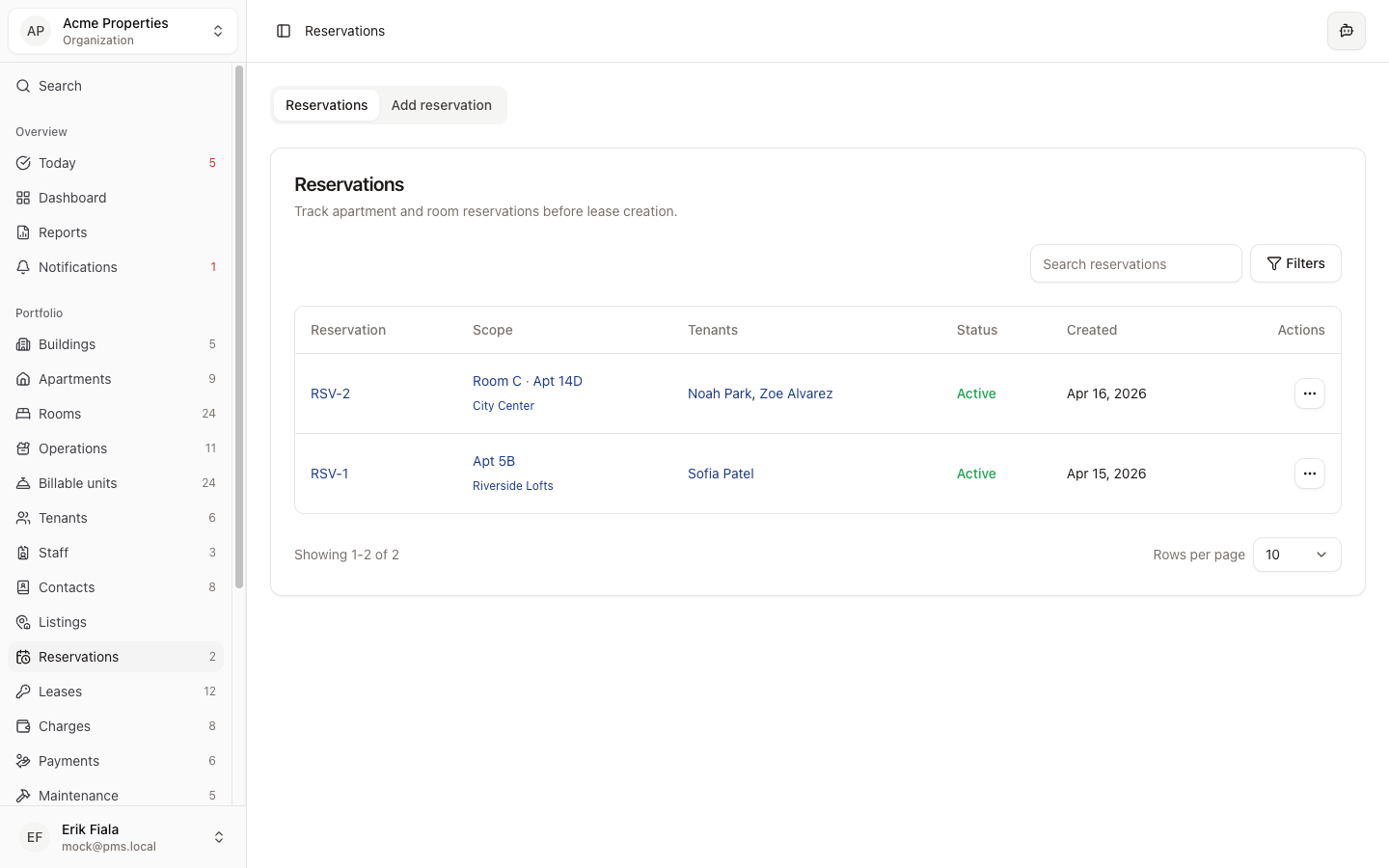Open the actions menu for RSV-1
Screen dimensions: 1389x868
tap(1309, 474)
